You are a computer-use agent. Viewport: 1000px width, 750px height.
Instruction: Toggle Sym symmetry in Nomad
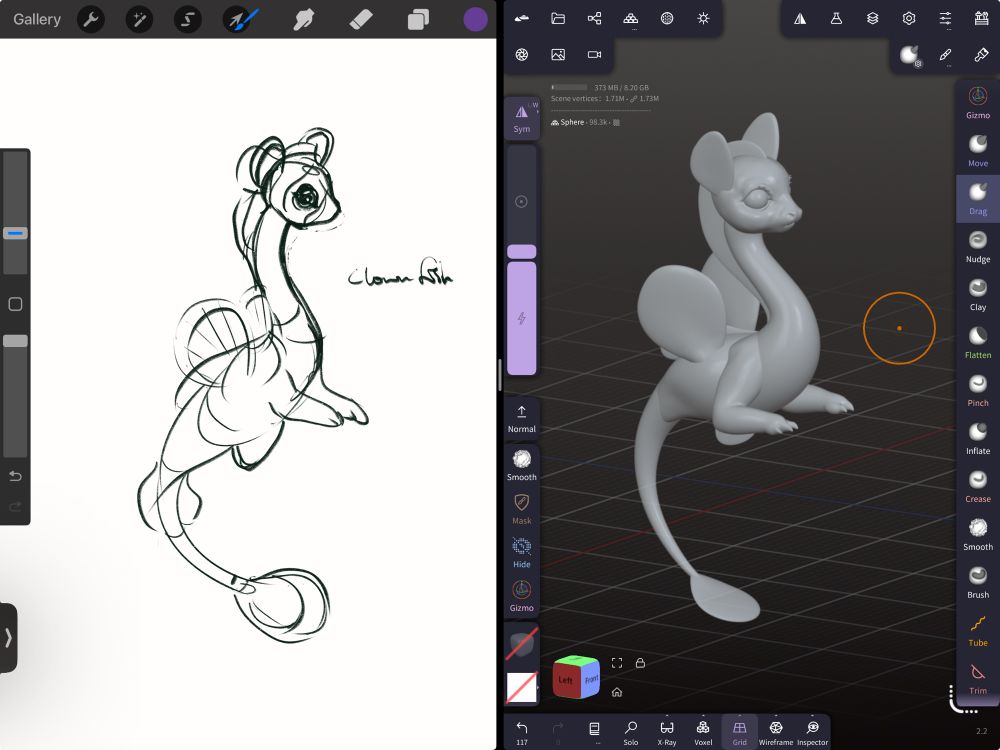522,118
